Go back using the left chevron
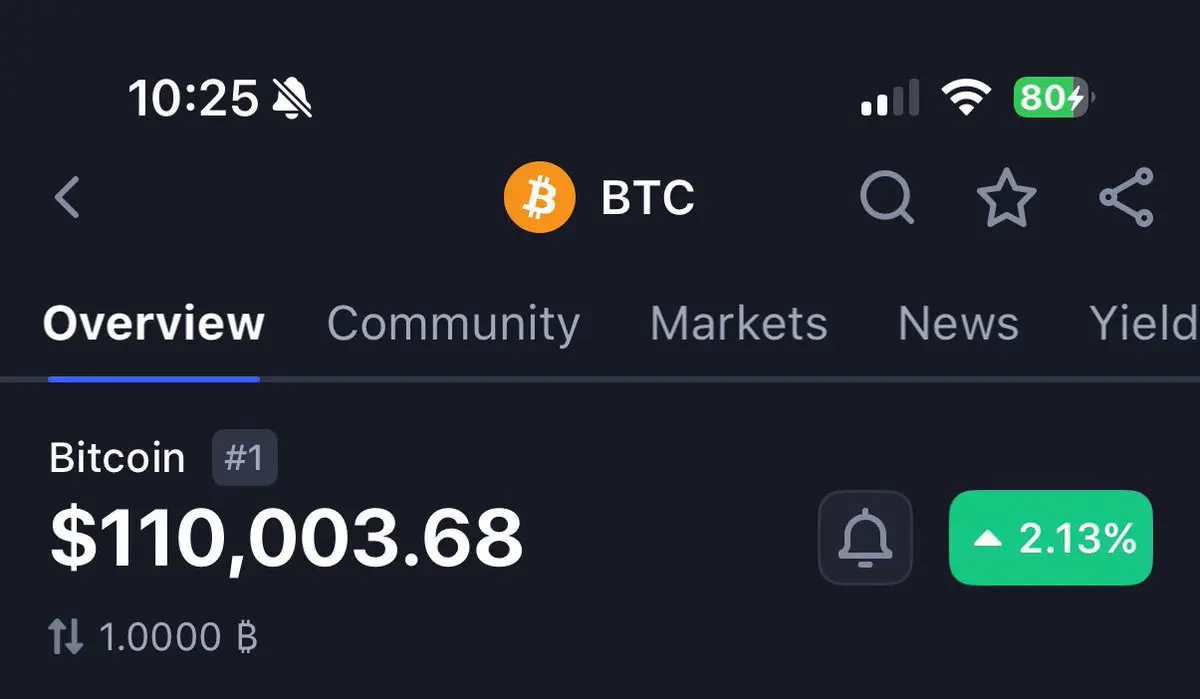This screenshot has height=699, width=1200. (x=67, y=197)
